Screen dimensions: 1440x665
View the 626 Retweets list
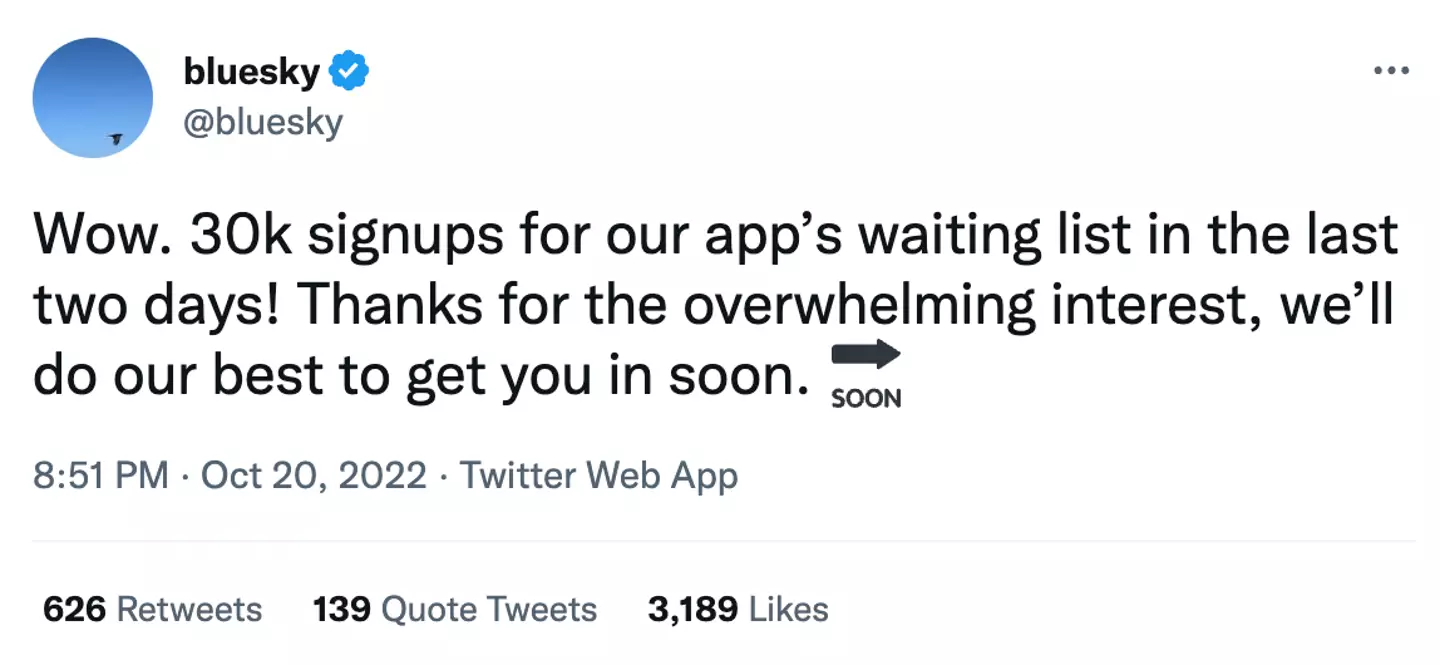152,609
